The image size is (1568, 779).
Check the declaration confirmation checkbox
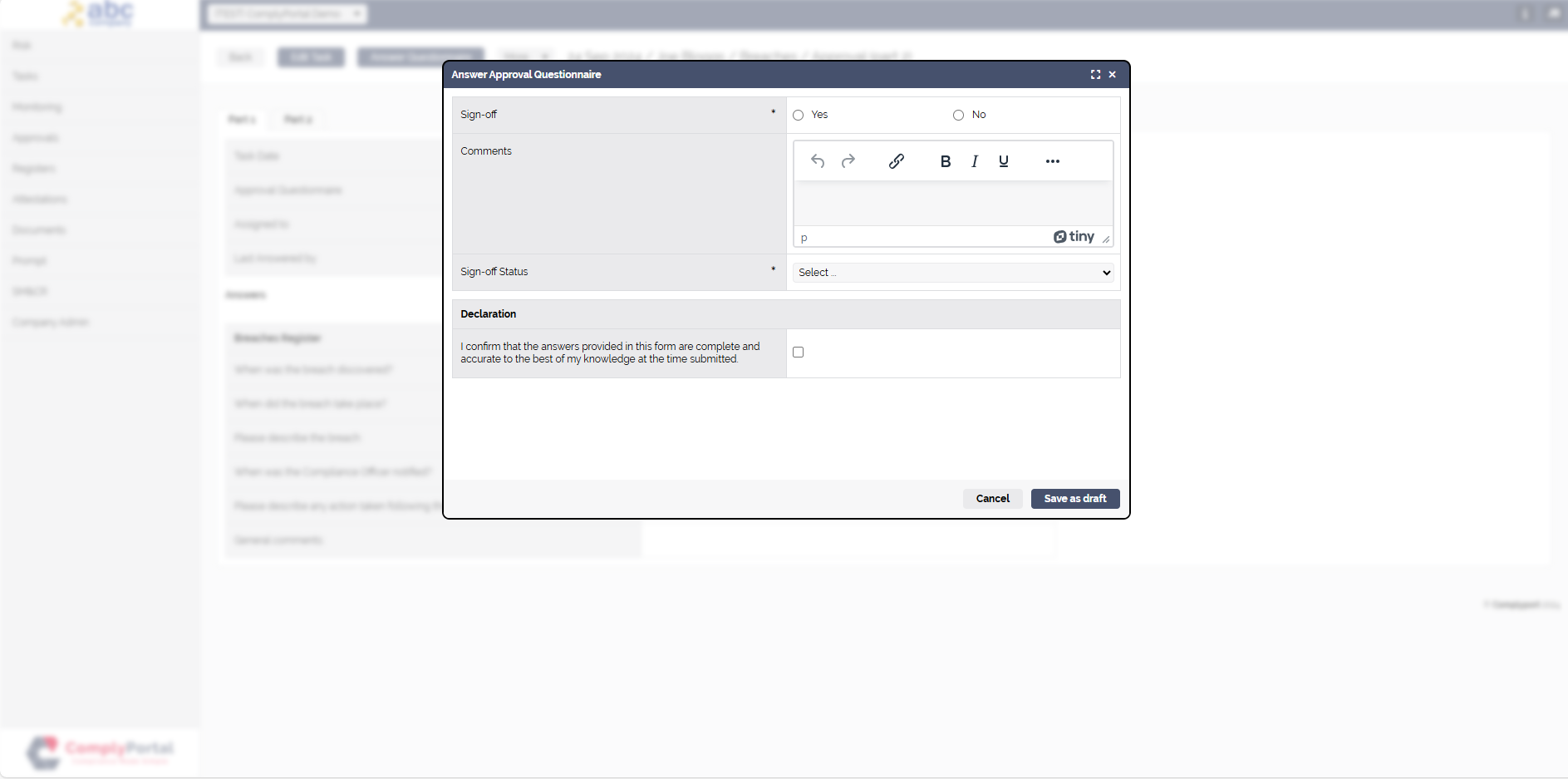click(799, 353)
